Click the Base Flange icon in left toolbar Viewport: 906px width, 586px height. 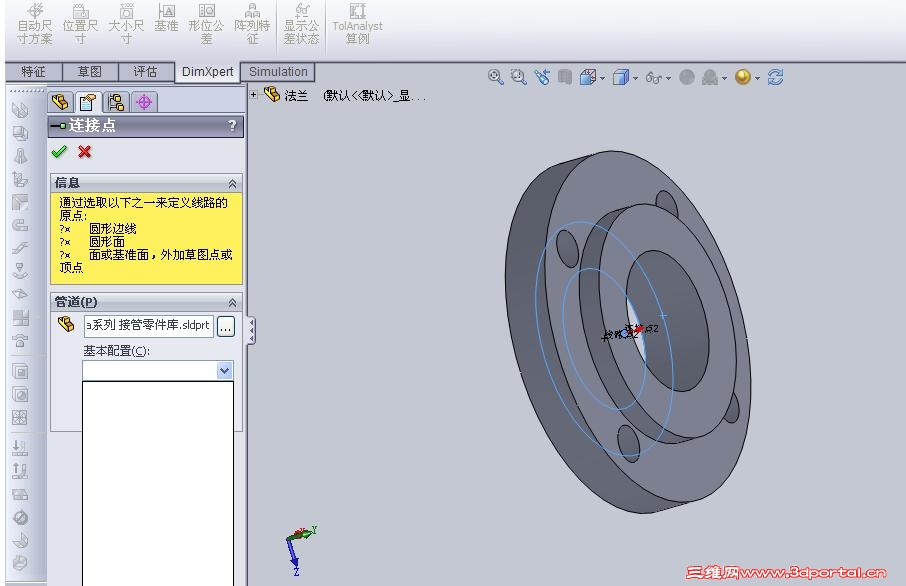click(20, 110)
